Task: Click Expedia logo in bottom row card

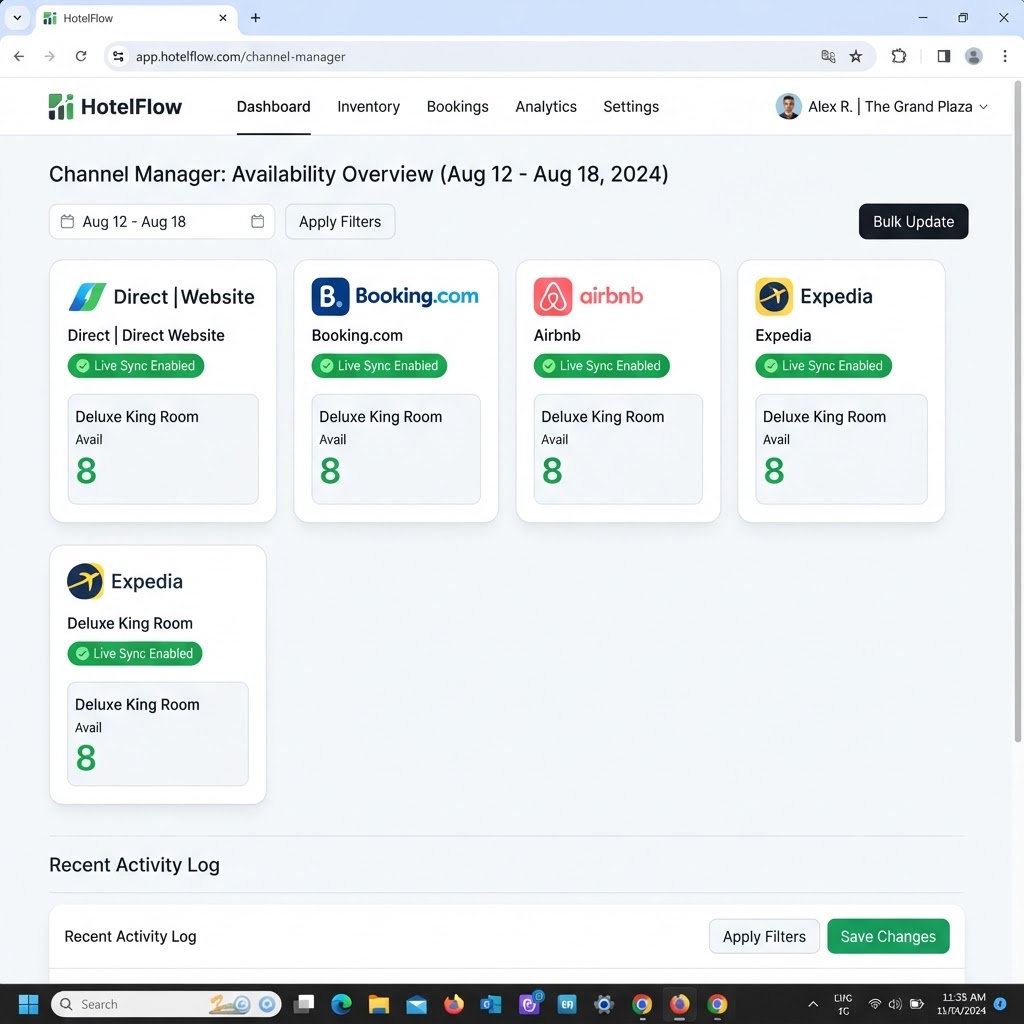Action: pyautogui.click(x=86, y=581)
